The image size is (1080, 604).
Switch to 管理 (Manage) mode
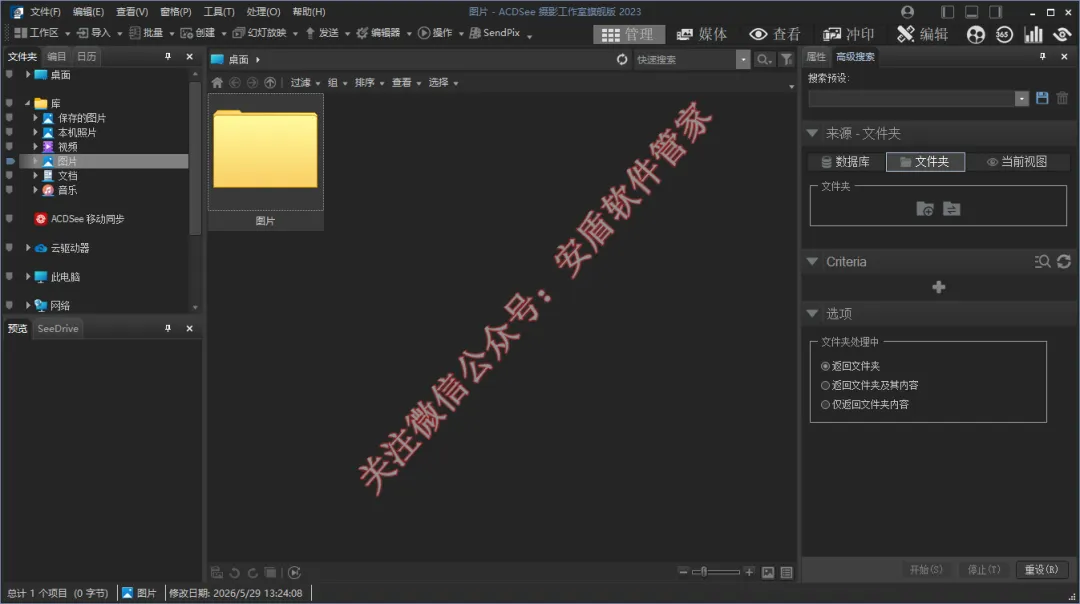628,34
